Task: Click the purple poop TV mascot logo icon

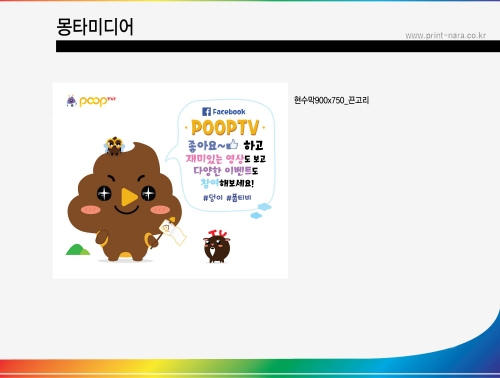Action: click(x=71, y=101)
